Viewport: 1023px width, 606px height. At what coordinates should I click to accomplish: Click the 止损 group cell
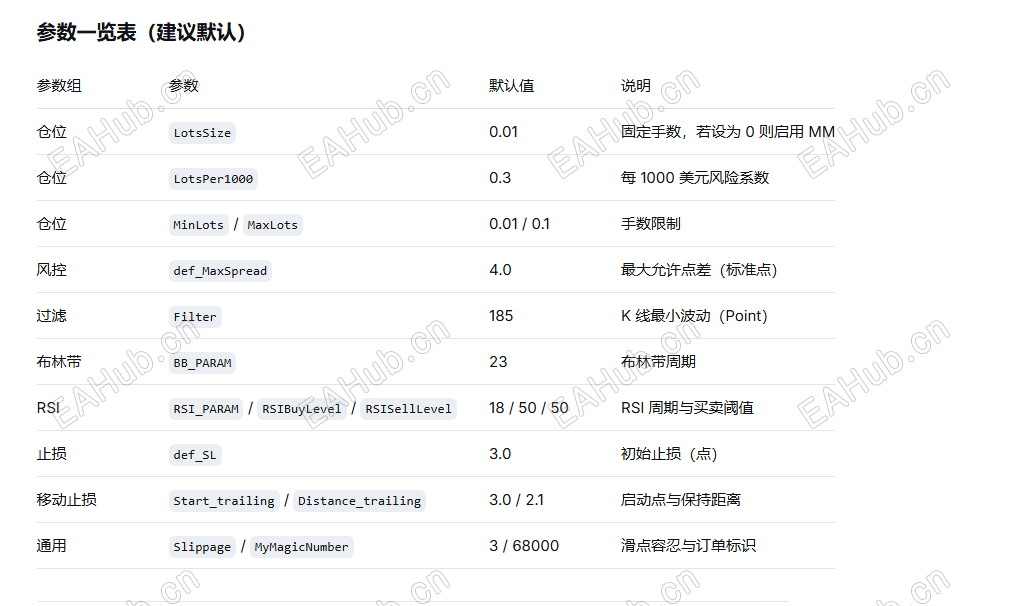(x=52, y=453)
